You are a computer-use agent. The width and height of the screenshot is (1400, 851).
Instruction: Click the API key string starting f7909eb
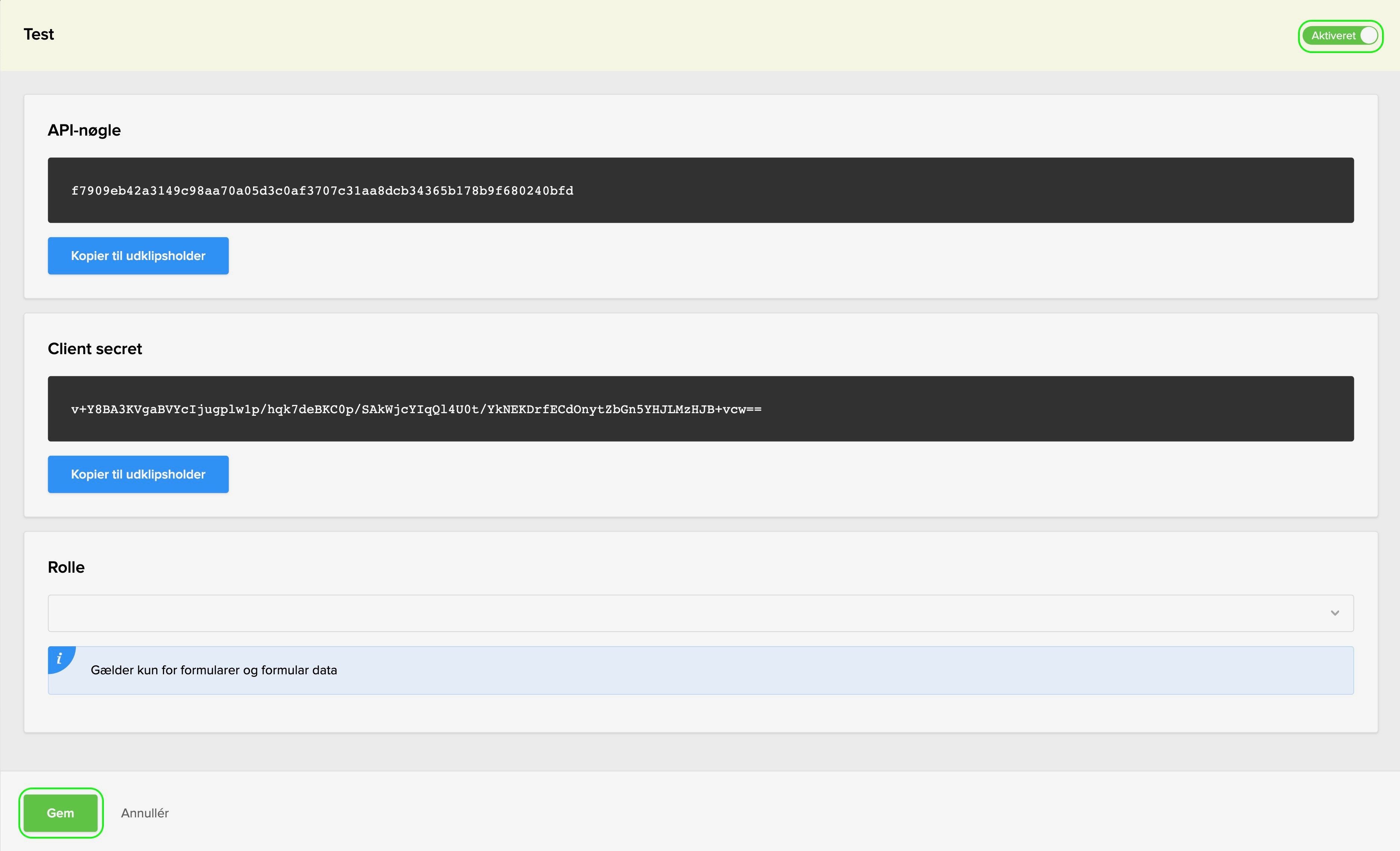[322, 191]
